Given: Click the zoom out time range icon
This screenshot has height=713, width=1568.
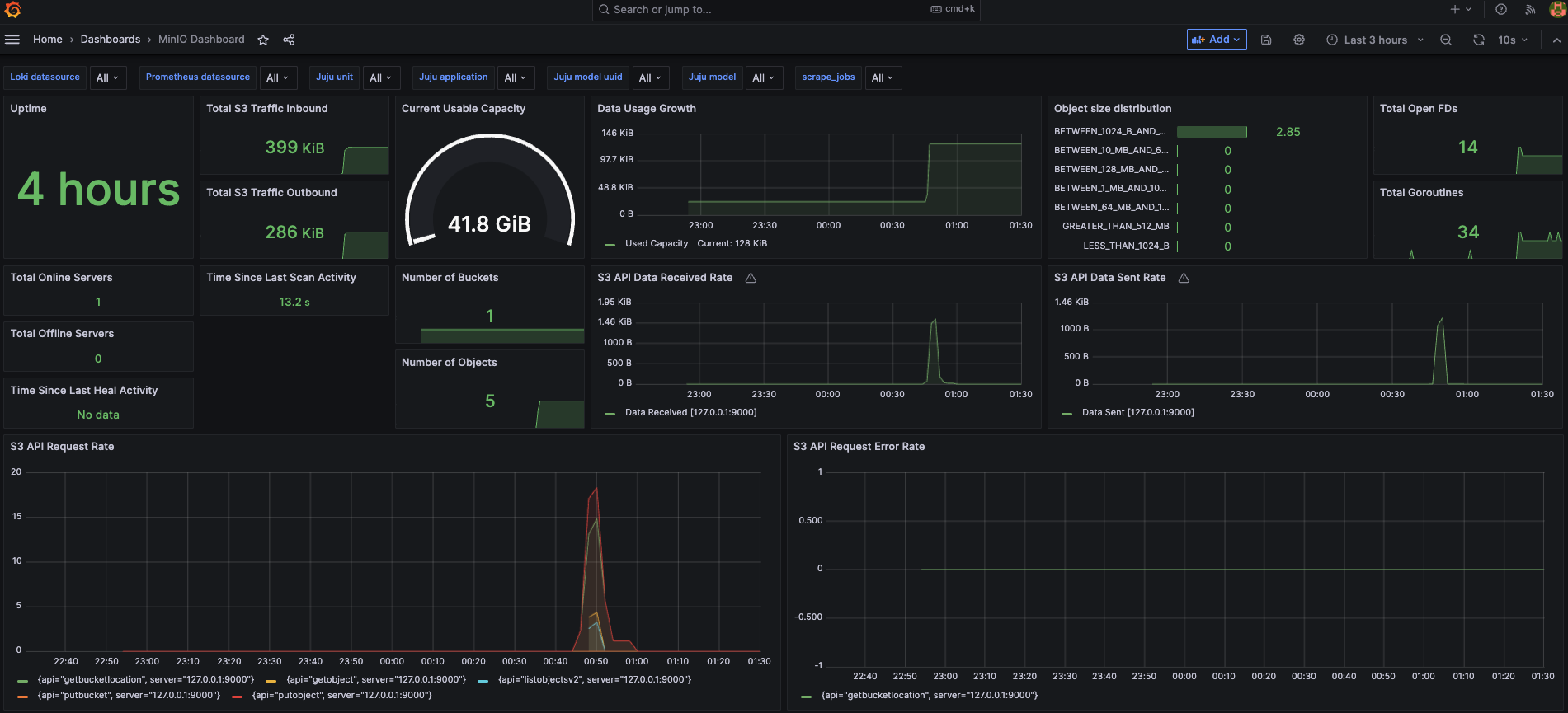Looking at the screenshot, I should 1446,40.
